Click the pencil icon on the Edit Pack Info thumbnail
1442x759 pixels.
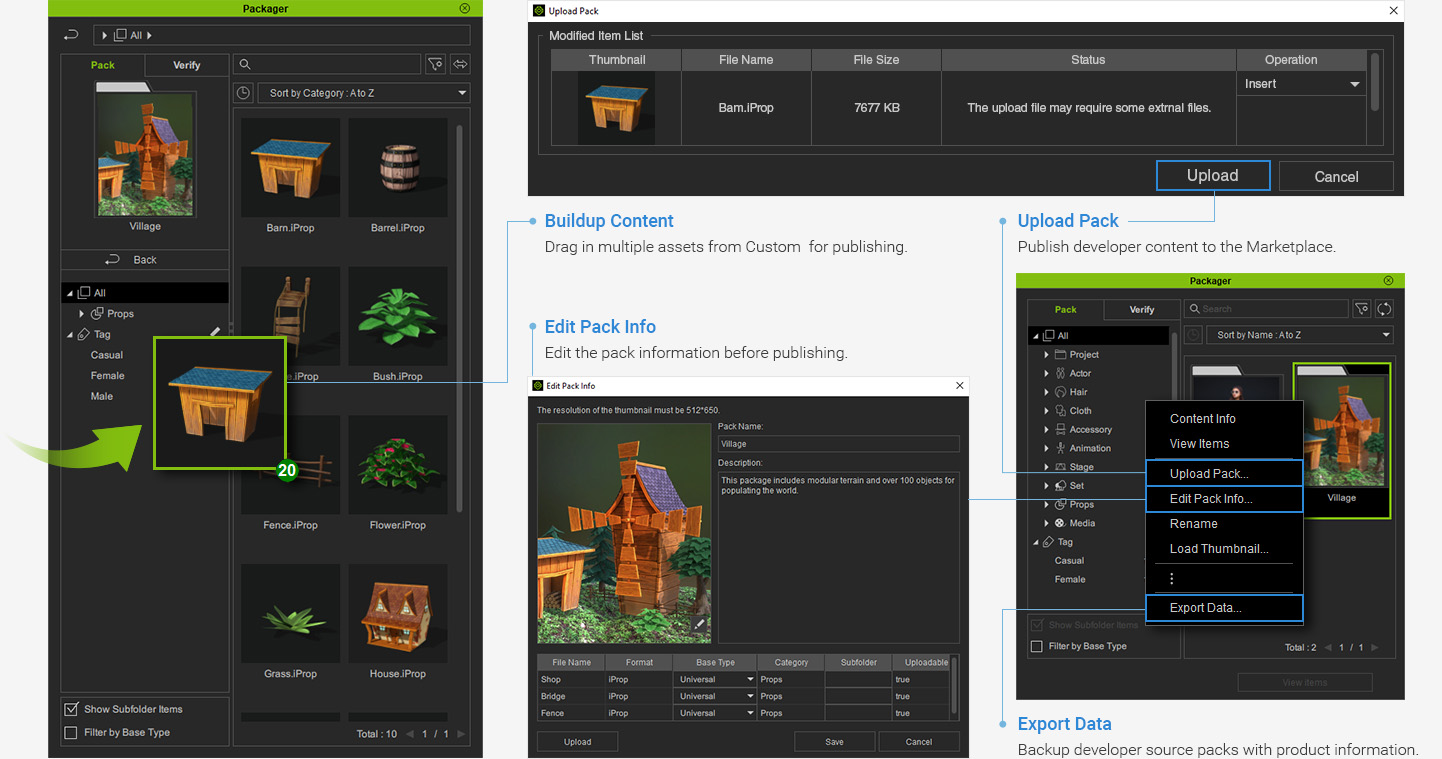tap(700, 624)
